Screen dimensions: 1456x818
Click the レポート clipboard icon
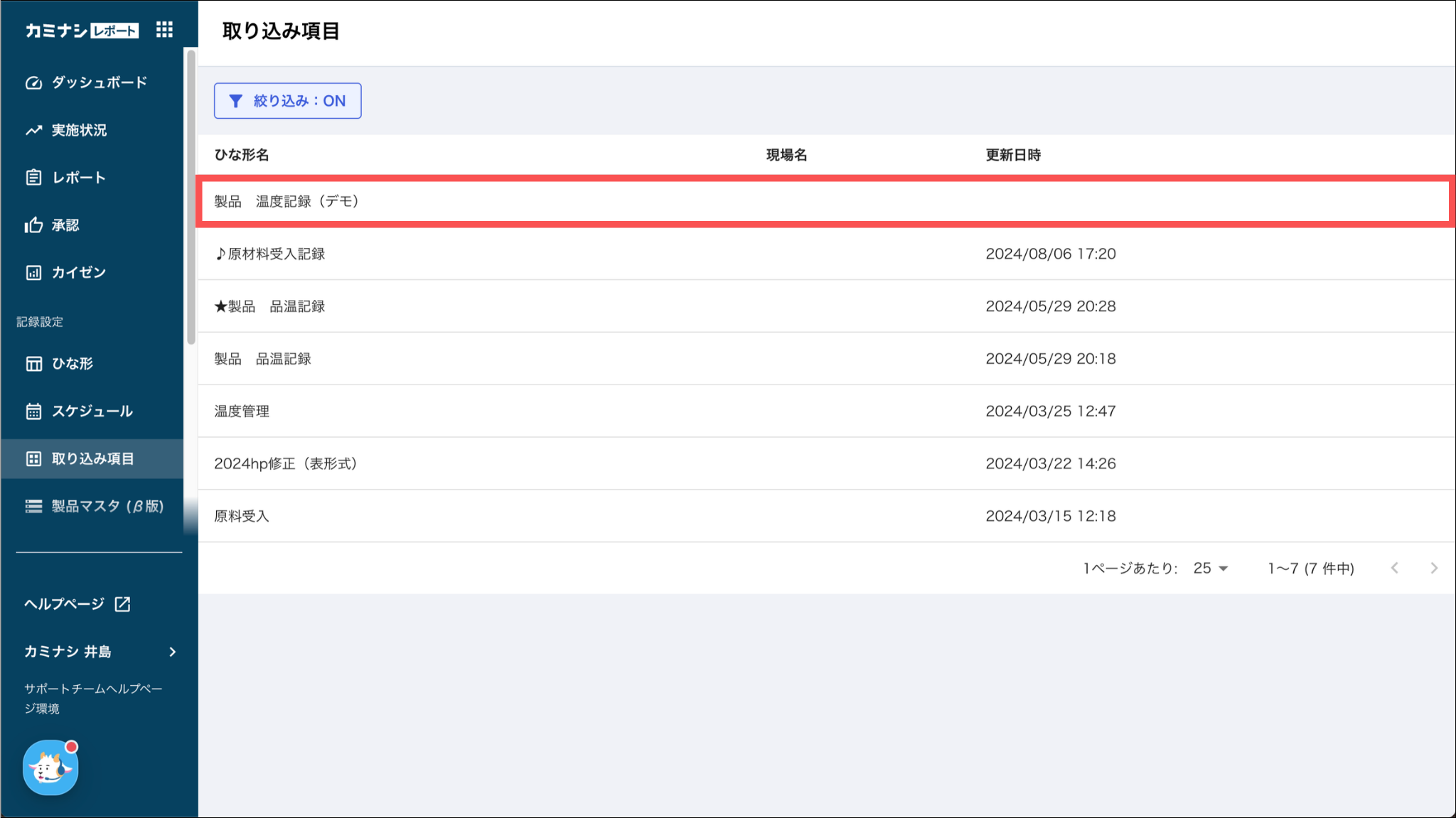point(33,178)
